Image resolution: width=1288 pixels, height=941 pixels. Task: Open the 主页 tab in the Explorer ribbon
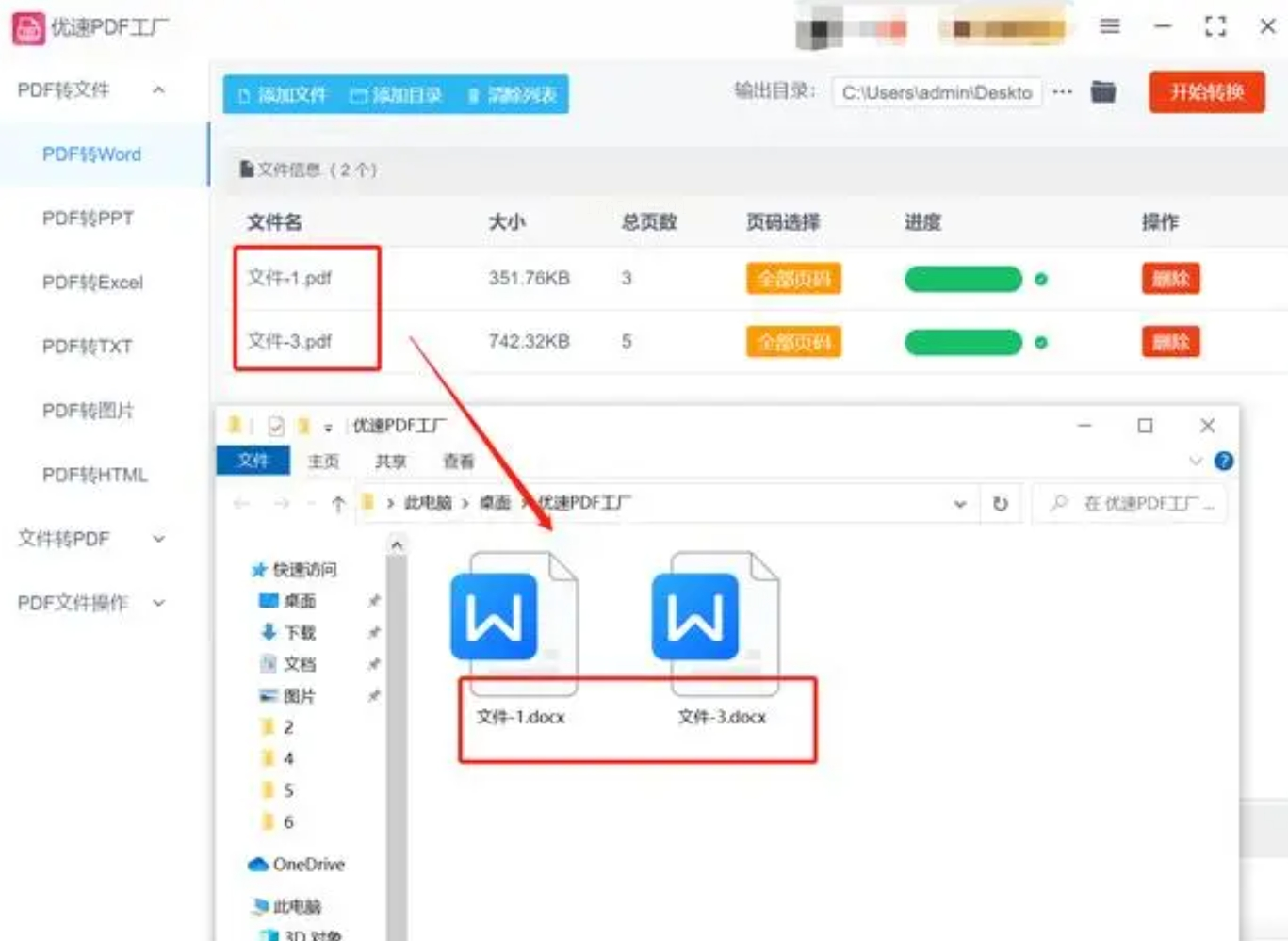(323, 462)
